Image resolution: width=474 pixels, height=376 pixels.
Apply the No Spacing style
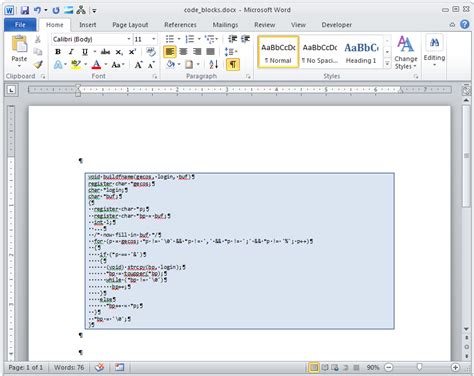[x=320, y=52]
